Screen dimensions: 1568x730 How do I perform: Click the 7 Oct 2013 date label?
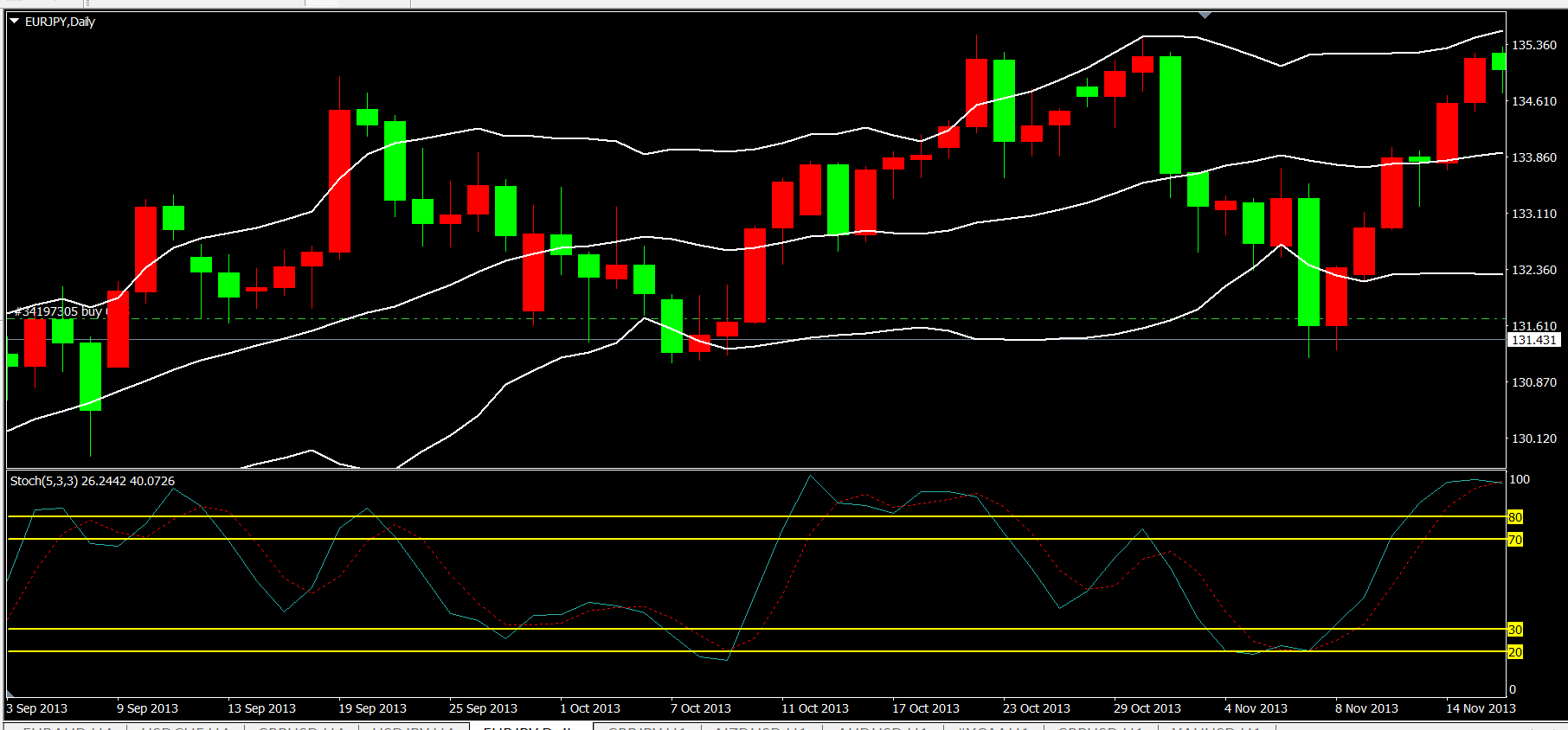coord(702,708)
